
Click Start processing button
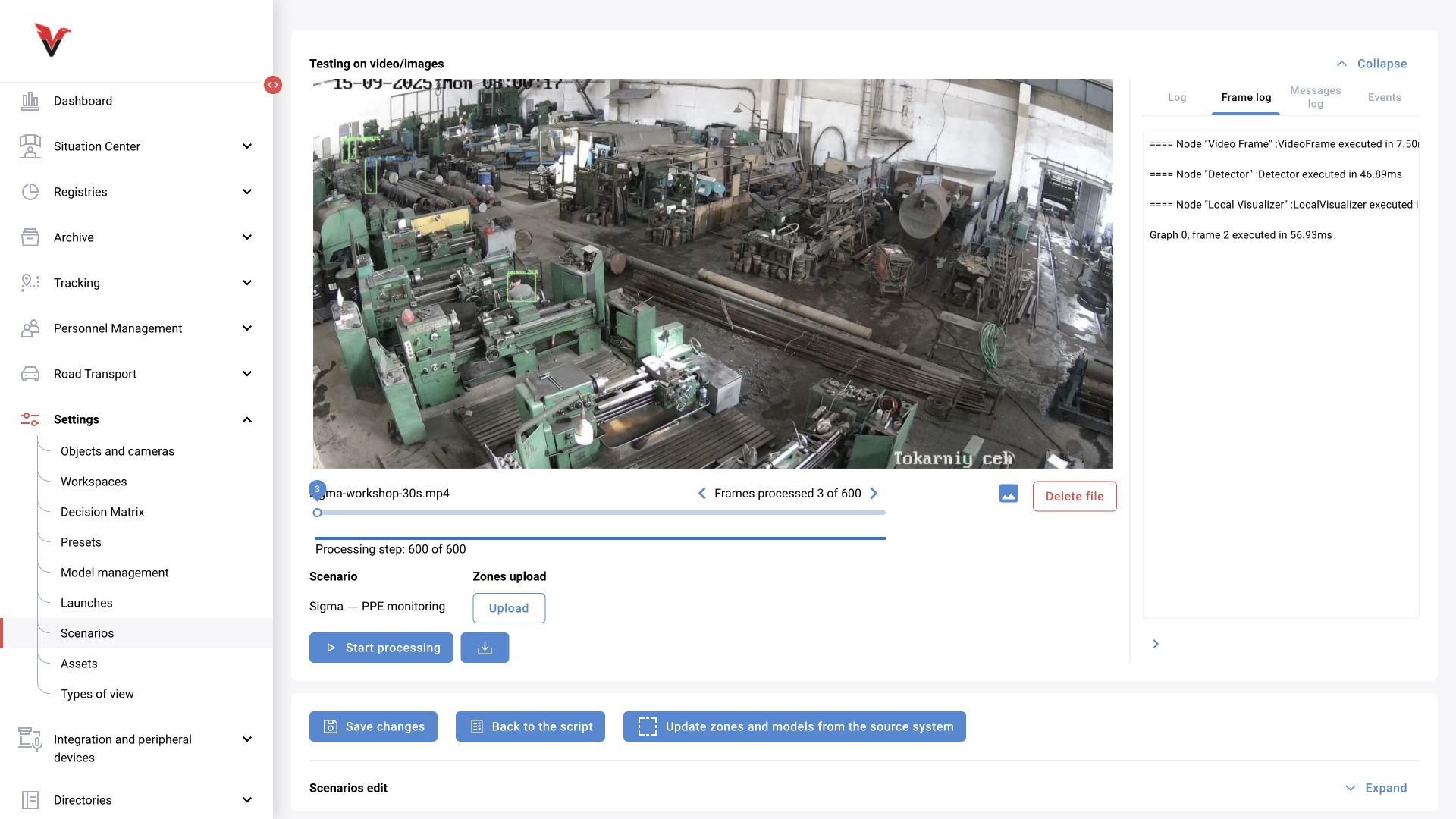tap(381, 648)
